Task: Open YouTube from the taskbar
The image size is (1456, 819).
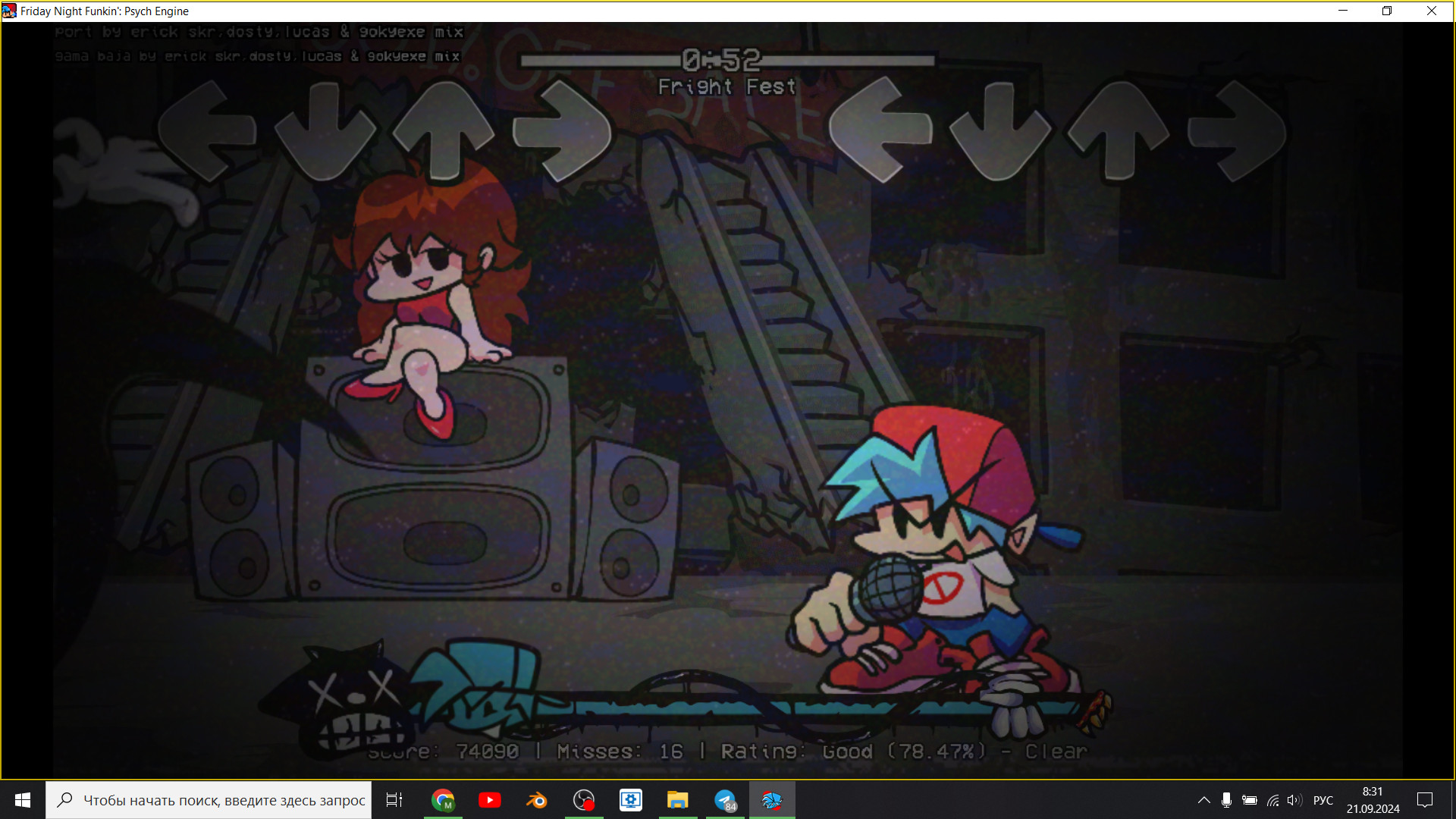Action: click(x=489, y=800)
